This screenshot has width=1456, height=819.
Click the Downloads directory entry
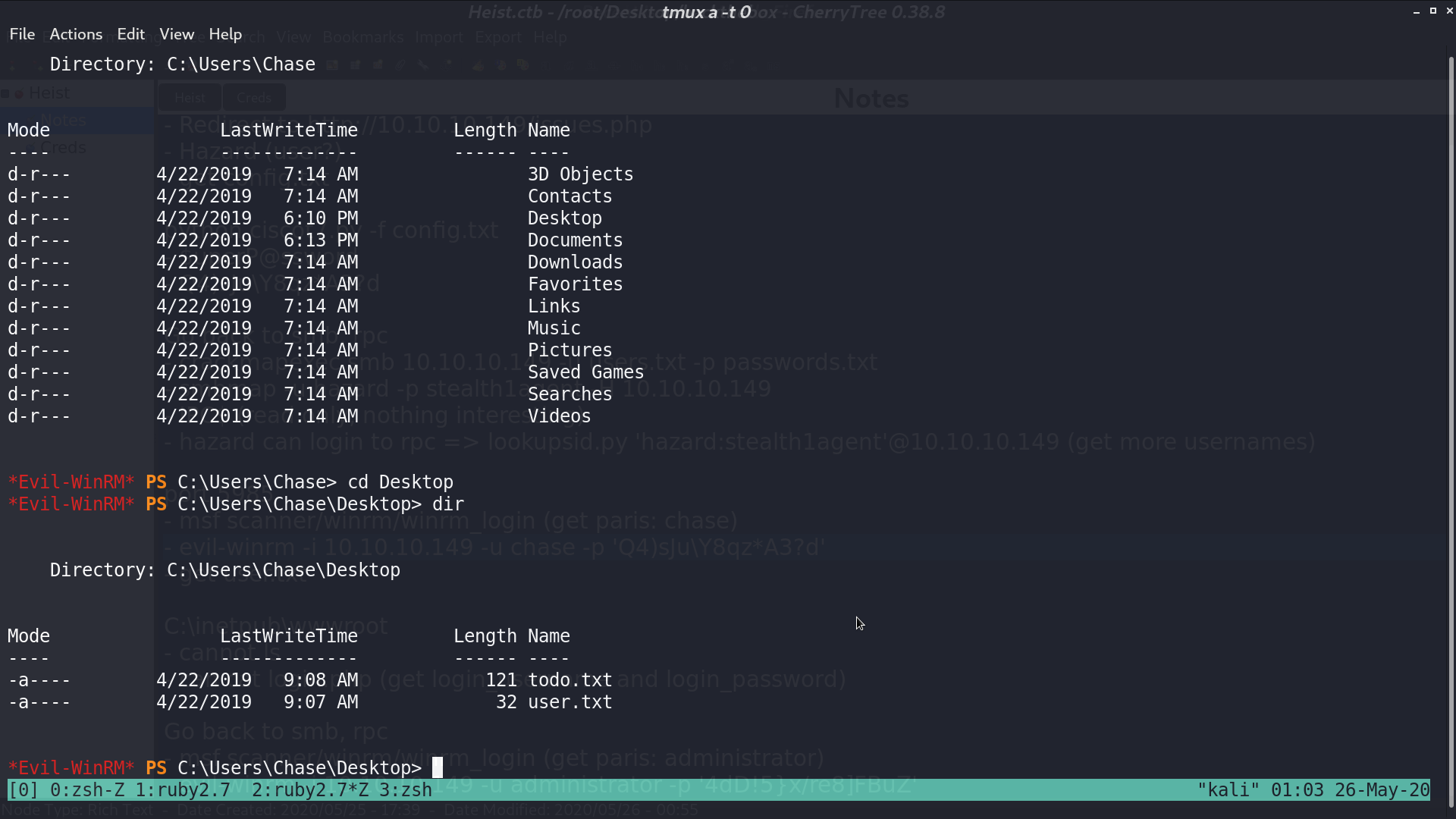(x=575, y=262)
